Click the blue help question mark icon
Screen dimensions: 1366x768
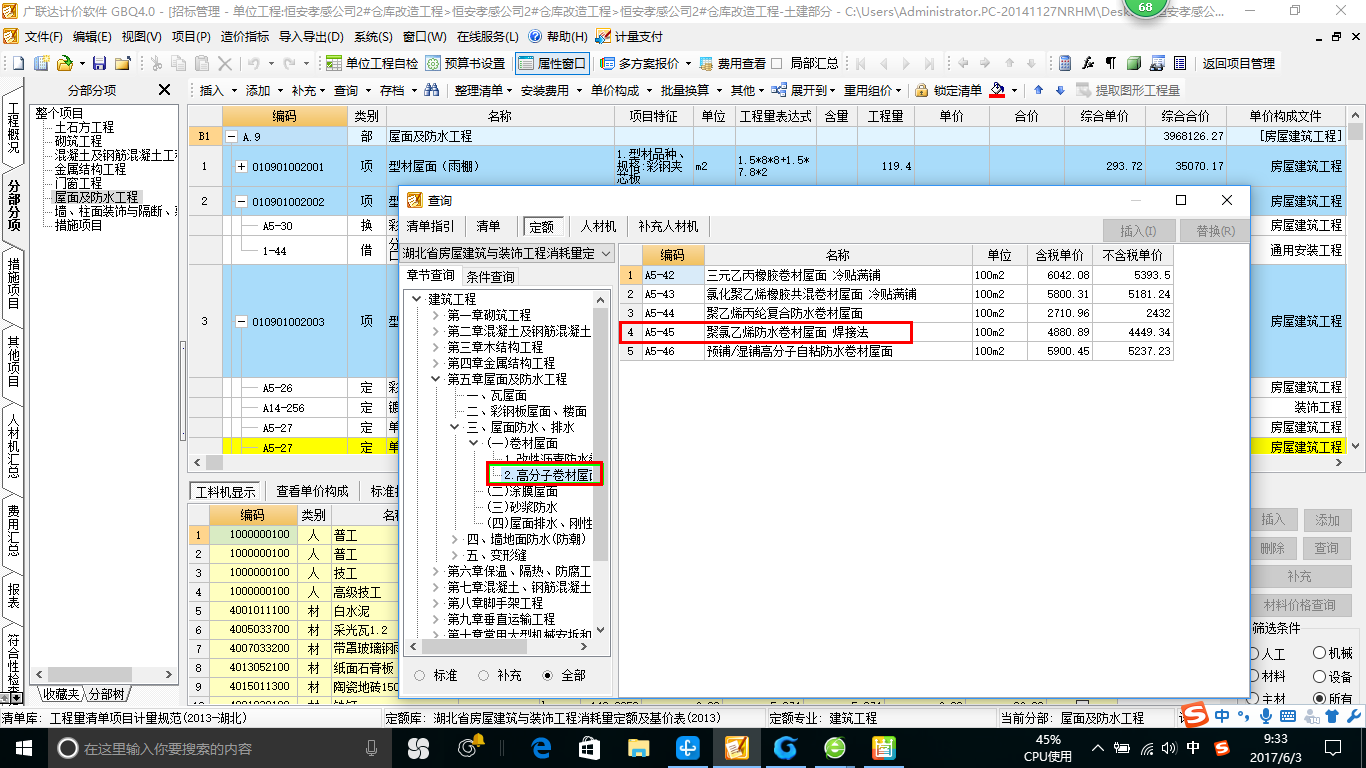pyautogui.click(x=534, y=36)
